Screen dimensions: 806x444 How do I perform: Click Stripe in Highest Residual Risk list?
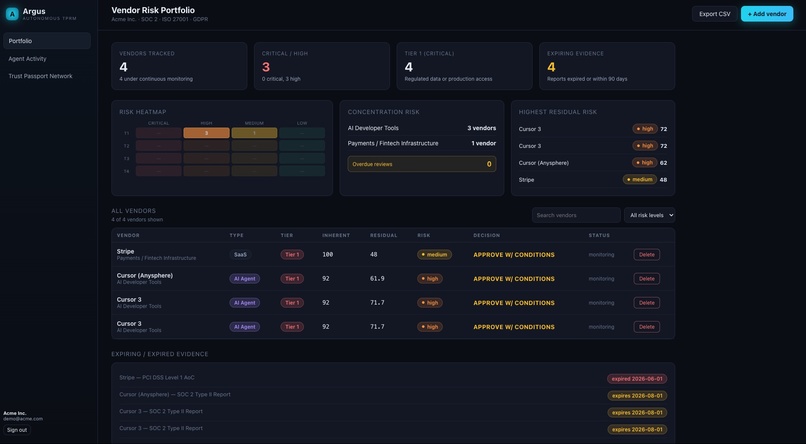(526, 180)
